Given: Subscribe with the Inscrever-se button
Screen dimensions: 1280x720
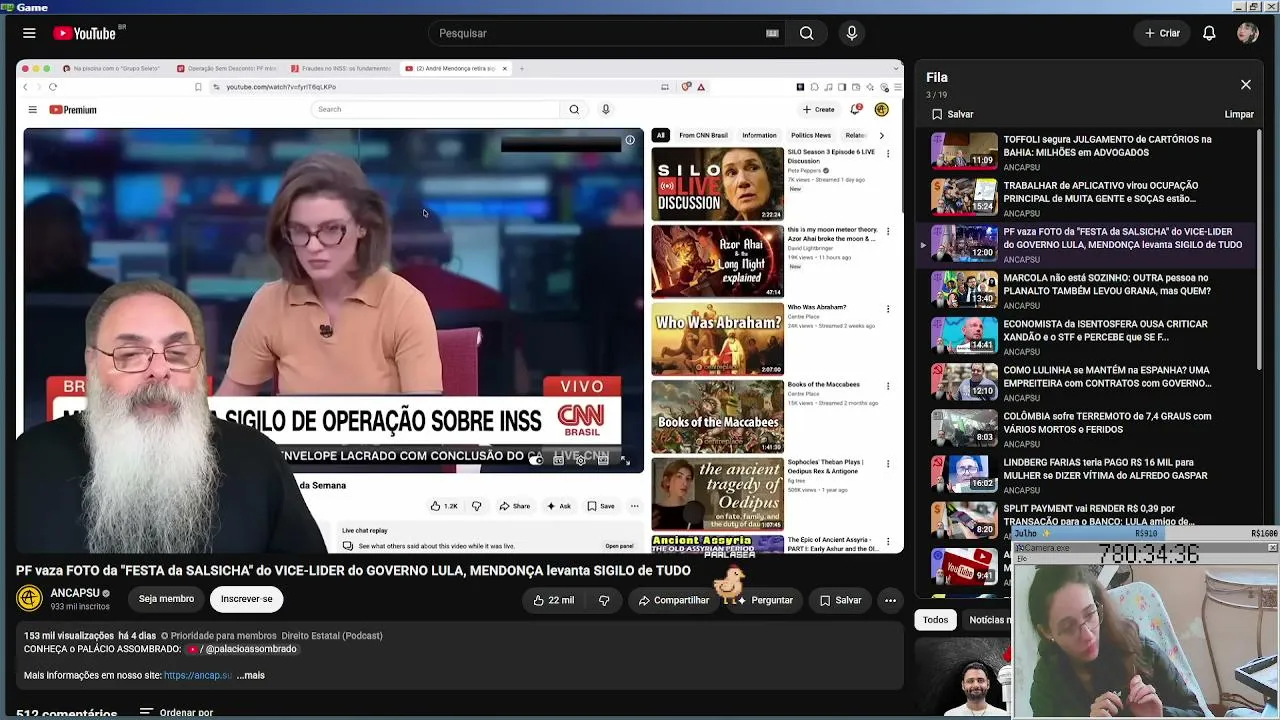Looking at the screenshot, I should [247, 599].
